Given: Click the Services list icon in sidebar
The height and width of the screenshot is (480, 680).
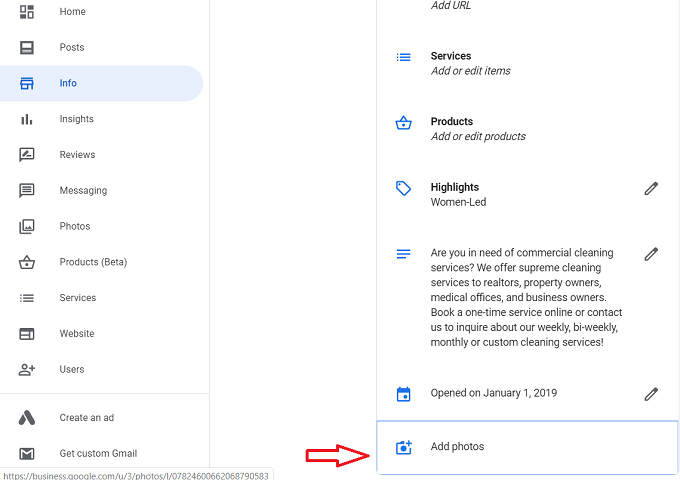Looking at the screenshot, I should (x=27, y=298).
